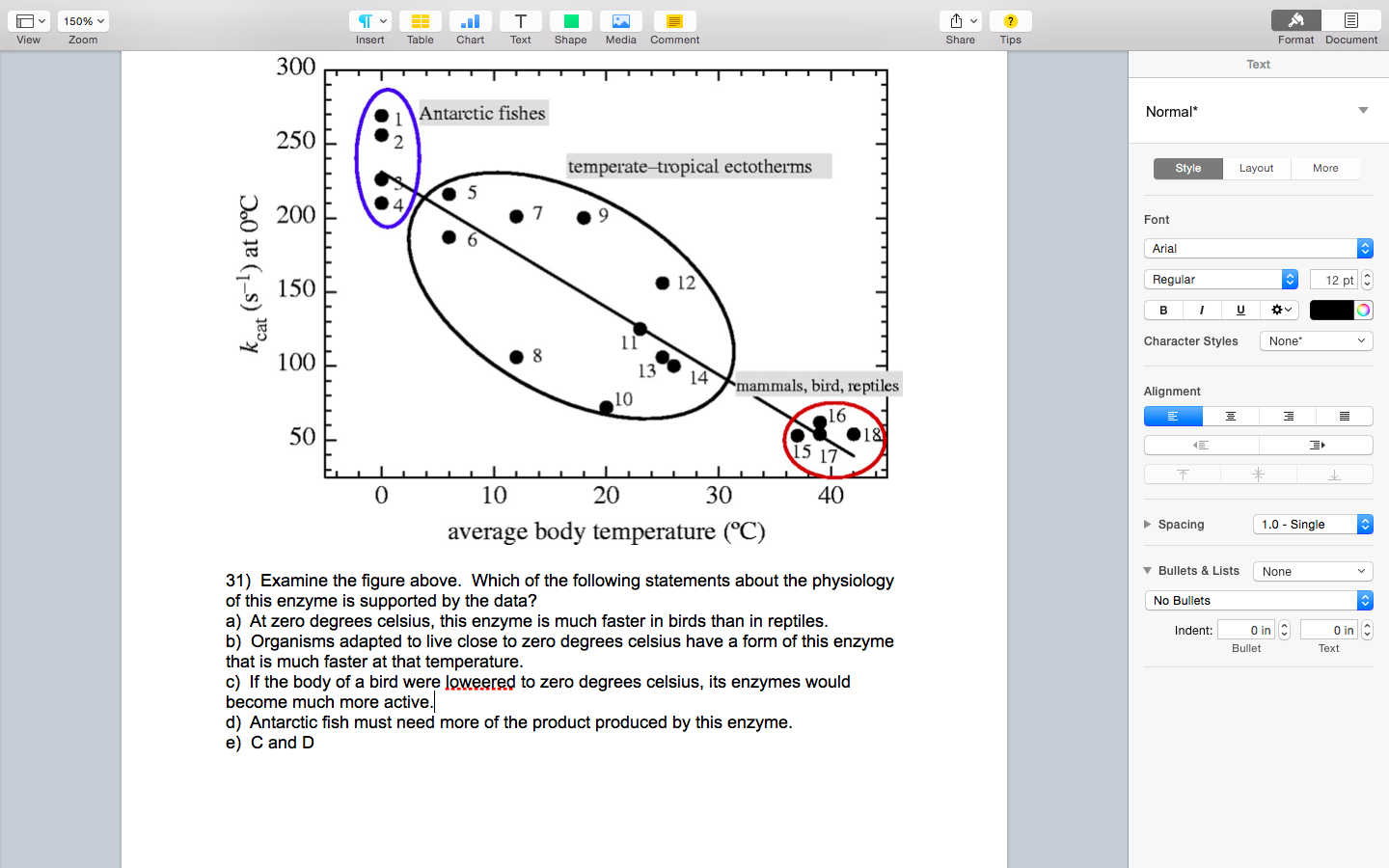
Task: Open the Media browser icon
Action: (620, 21)
